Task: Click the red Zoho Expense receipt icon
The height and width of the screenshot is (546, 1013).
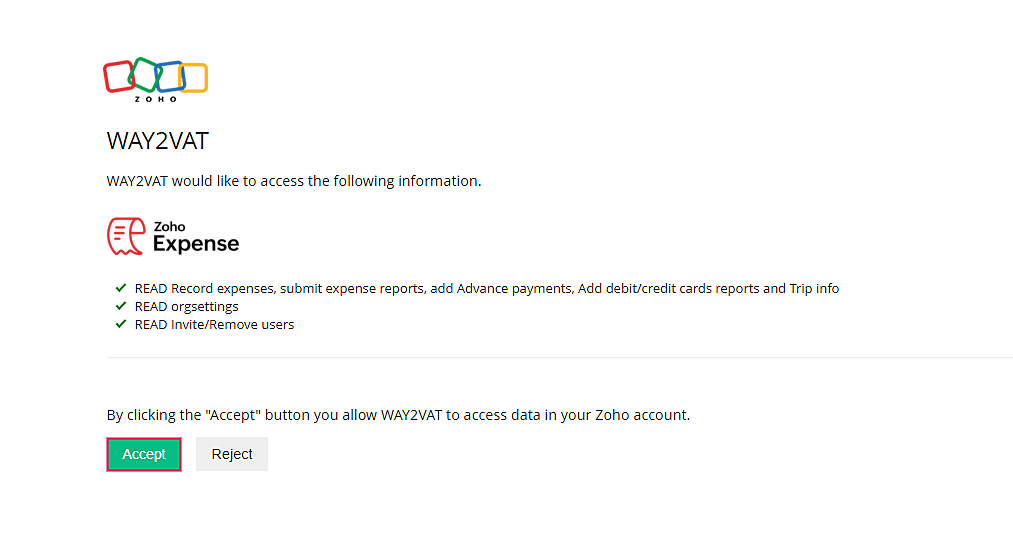Action: pyautogui.click(x=126, y=236)
